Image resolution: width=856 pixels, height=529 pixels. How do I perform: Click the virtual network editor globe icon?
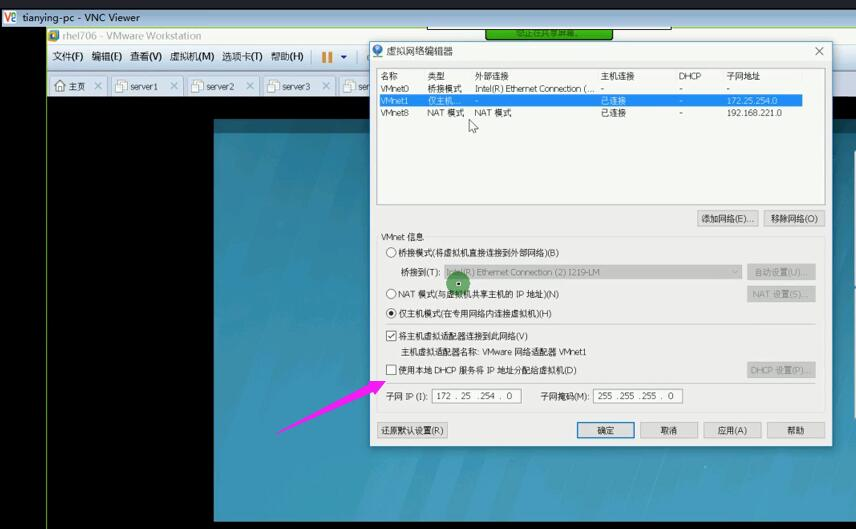tap(377, 51)
